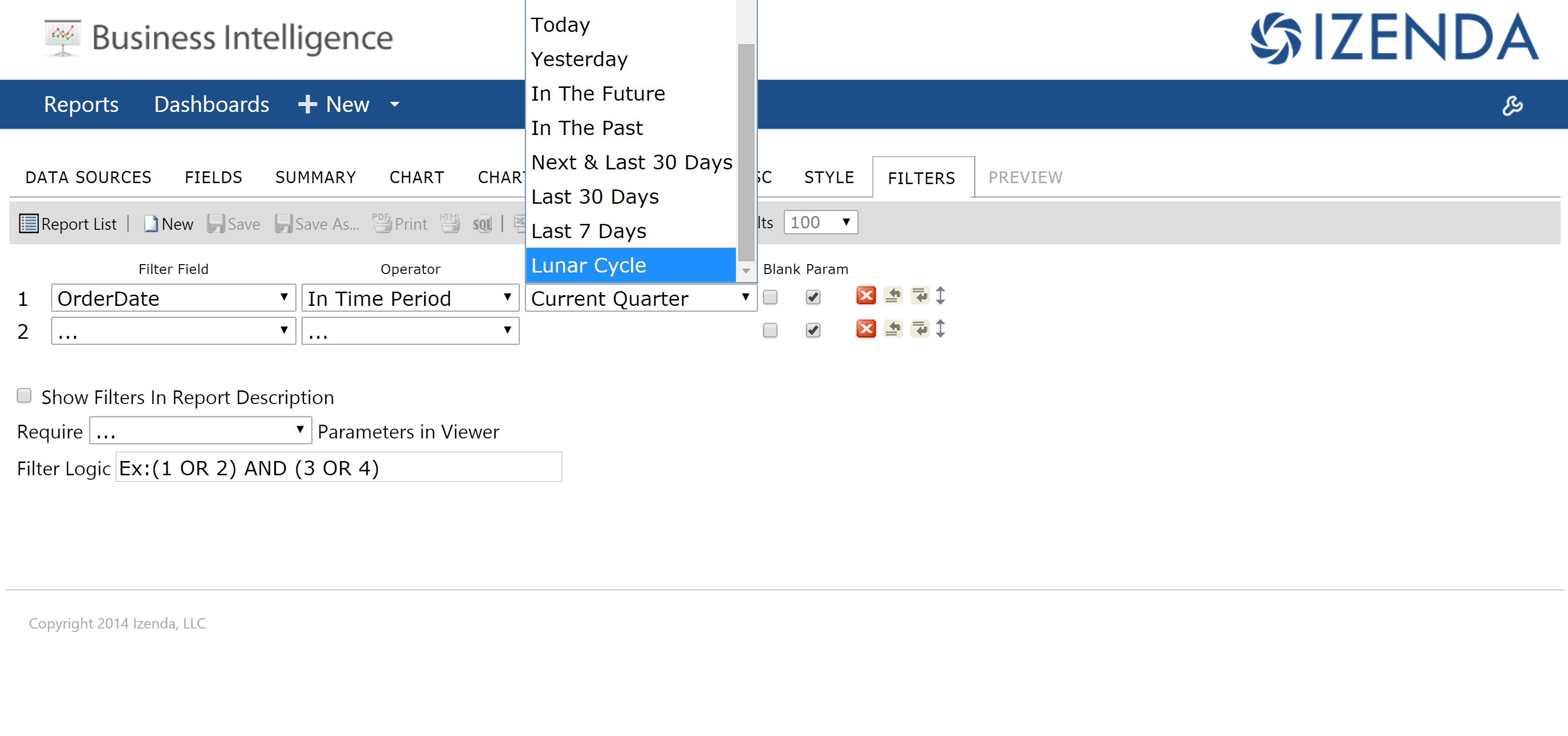Select Lunar Cycle from the list

pyautogui.click(x=631, y=266)
